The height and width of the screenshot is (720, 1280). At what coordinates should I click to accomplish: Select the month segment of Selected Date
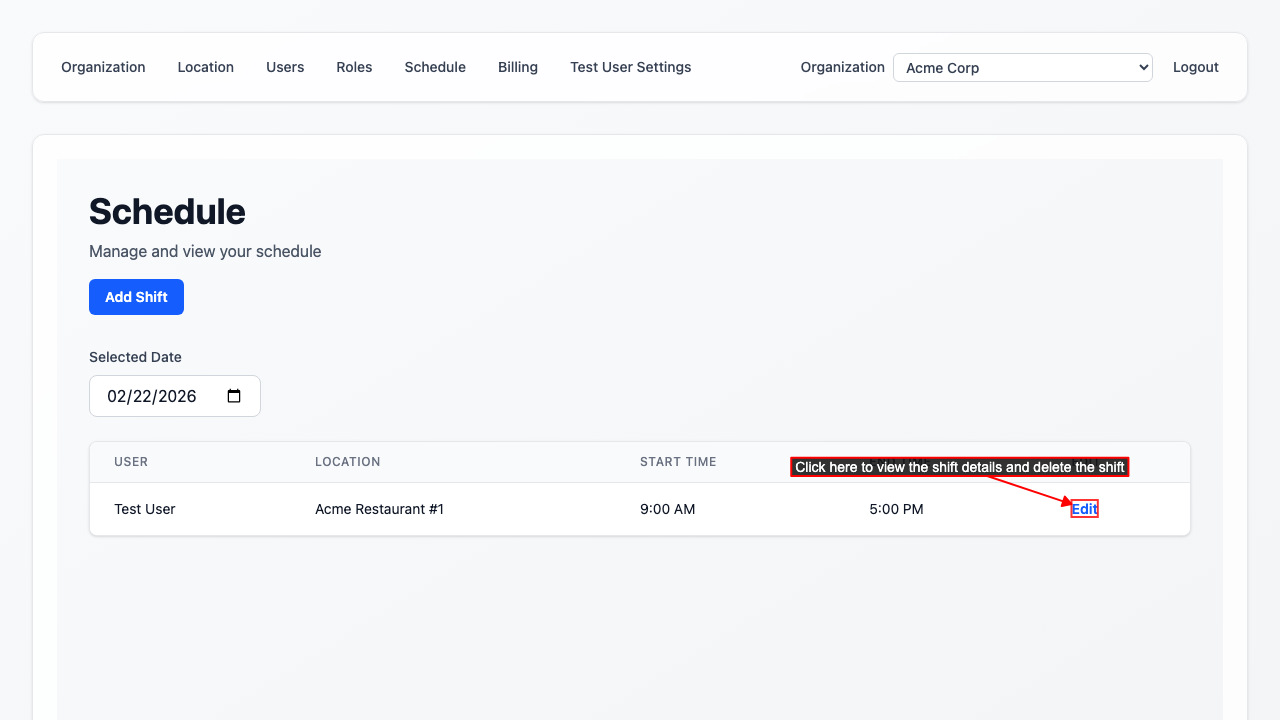click(118, 396)
